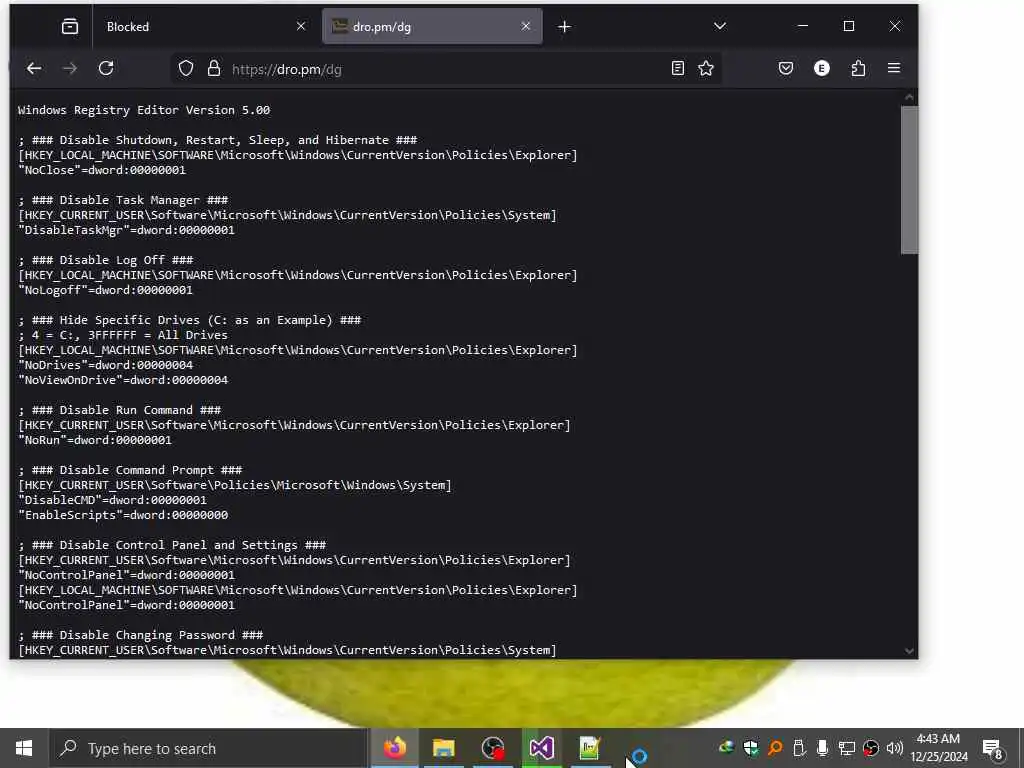This screenshot has height=768, width=1024.
Task: Open OBS Studio from the taskbar
Action: tap(492, 748)
